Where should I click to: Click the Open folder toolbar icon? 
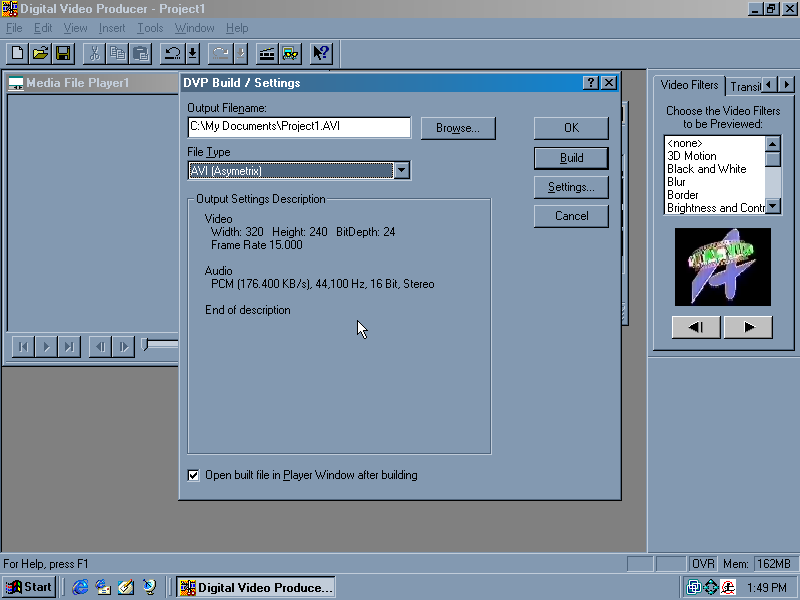click(x=40, y=53)
